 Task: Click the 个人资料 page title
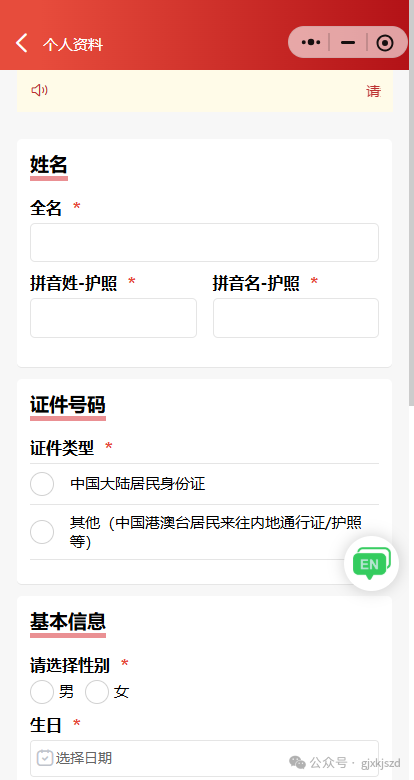[x=73, y=44]
